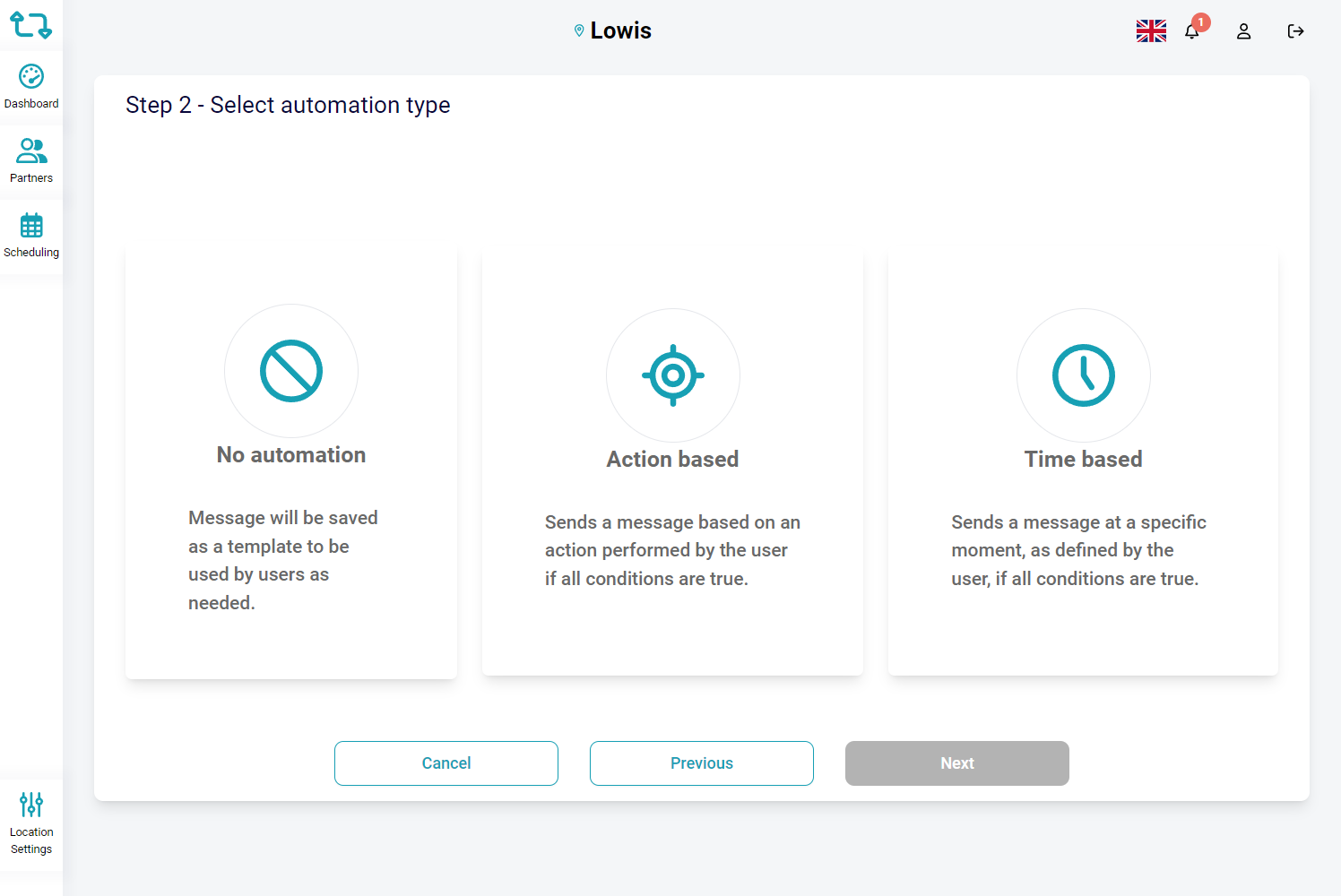Click the No automation prohibited-circle icon
Screen dimensions: 1341x896
tap(291, 371)
